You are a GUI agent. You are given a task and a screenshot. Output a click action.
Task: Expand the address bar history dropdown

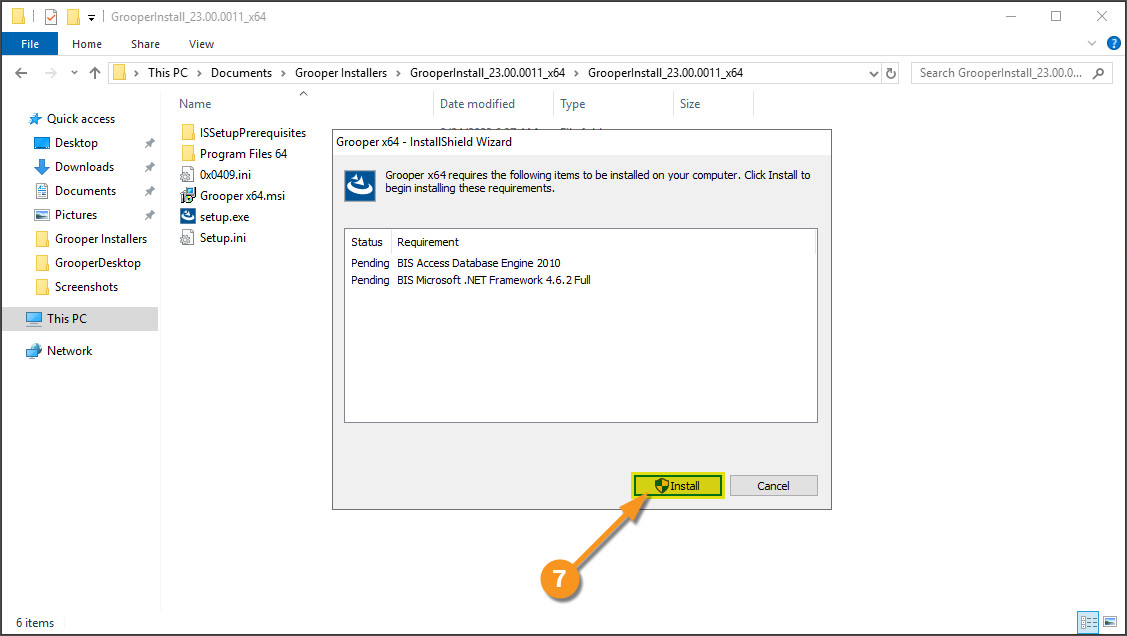(x=873, y=73)
